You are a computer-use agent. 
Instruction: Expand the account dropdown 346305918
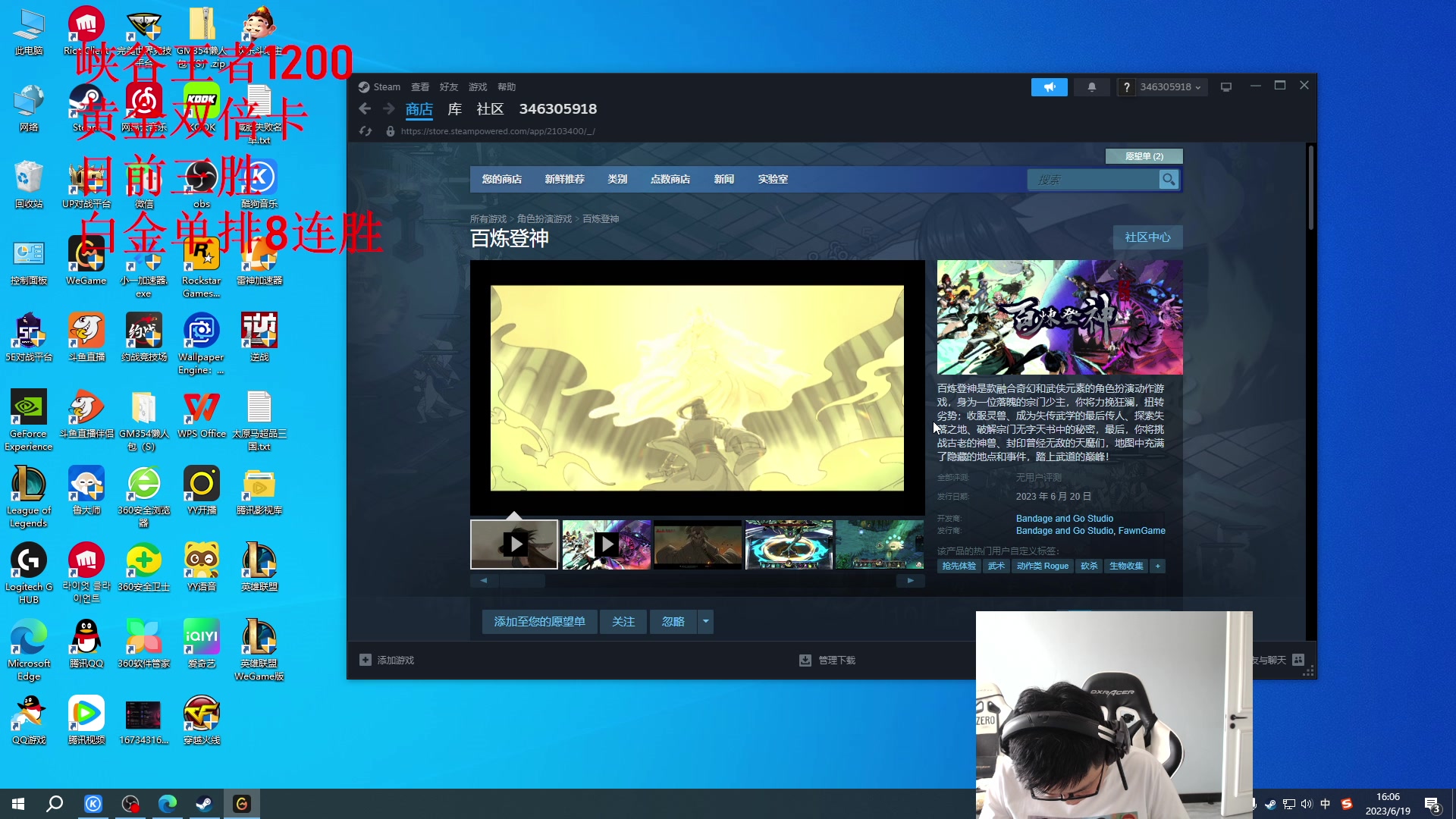coord(1170,87)
